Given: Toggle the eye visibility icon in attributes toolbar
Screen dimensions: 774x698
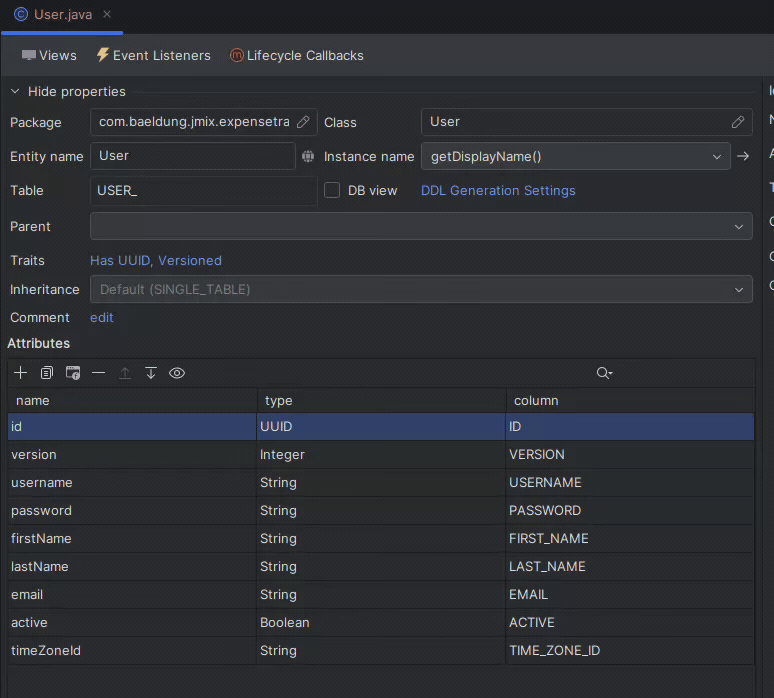Looking at the screenshot, I should coord(177,373).
